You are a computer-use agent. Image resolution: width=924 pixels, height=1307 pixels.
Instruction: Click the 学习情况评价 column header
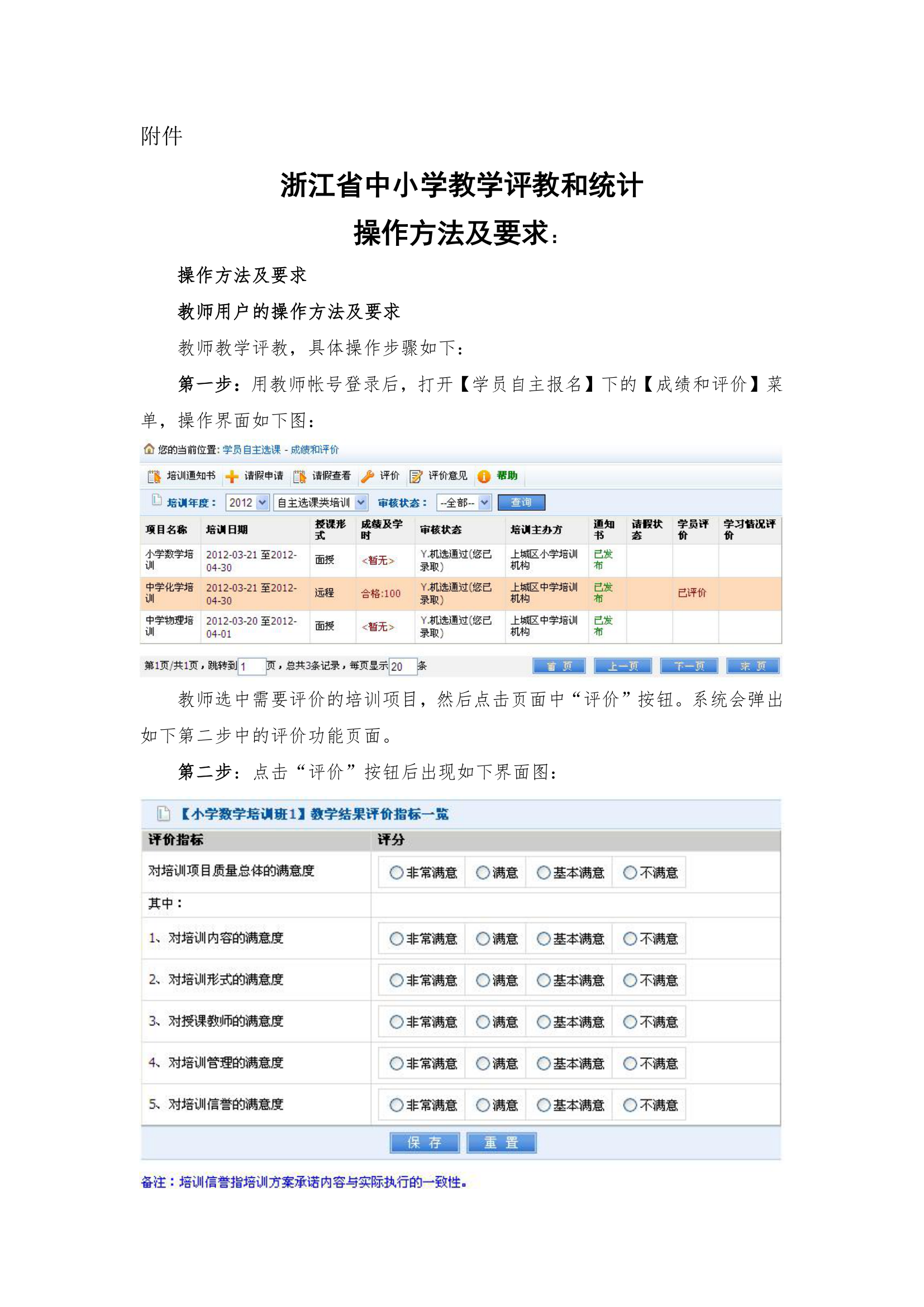(x=749, y=529)
